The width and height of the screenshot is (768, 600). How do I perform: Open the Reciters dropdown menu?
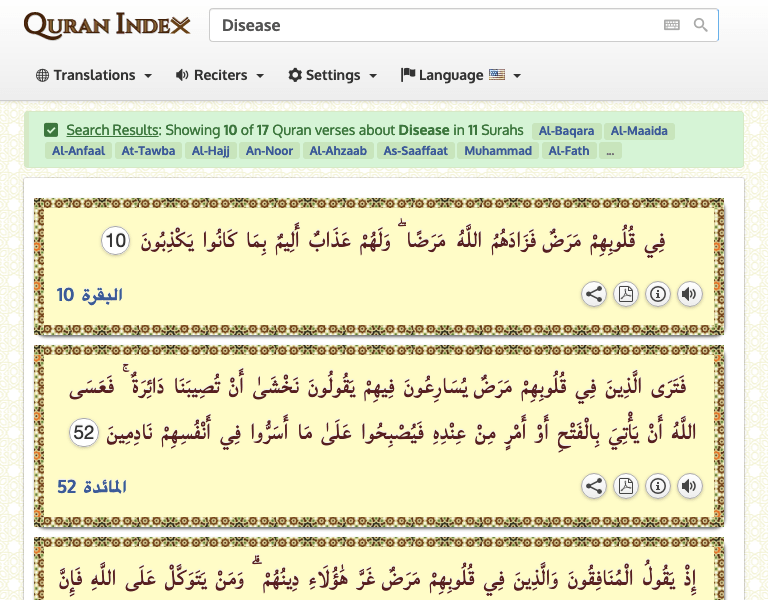[220, 75]
